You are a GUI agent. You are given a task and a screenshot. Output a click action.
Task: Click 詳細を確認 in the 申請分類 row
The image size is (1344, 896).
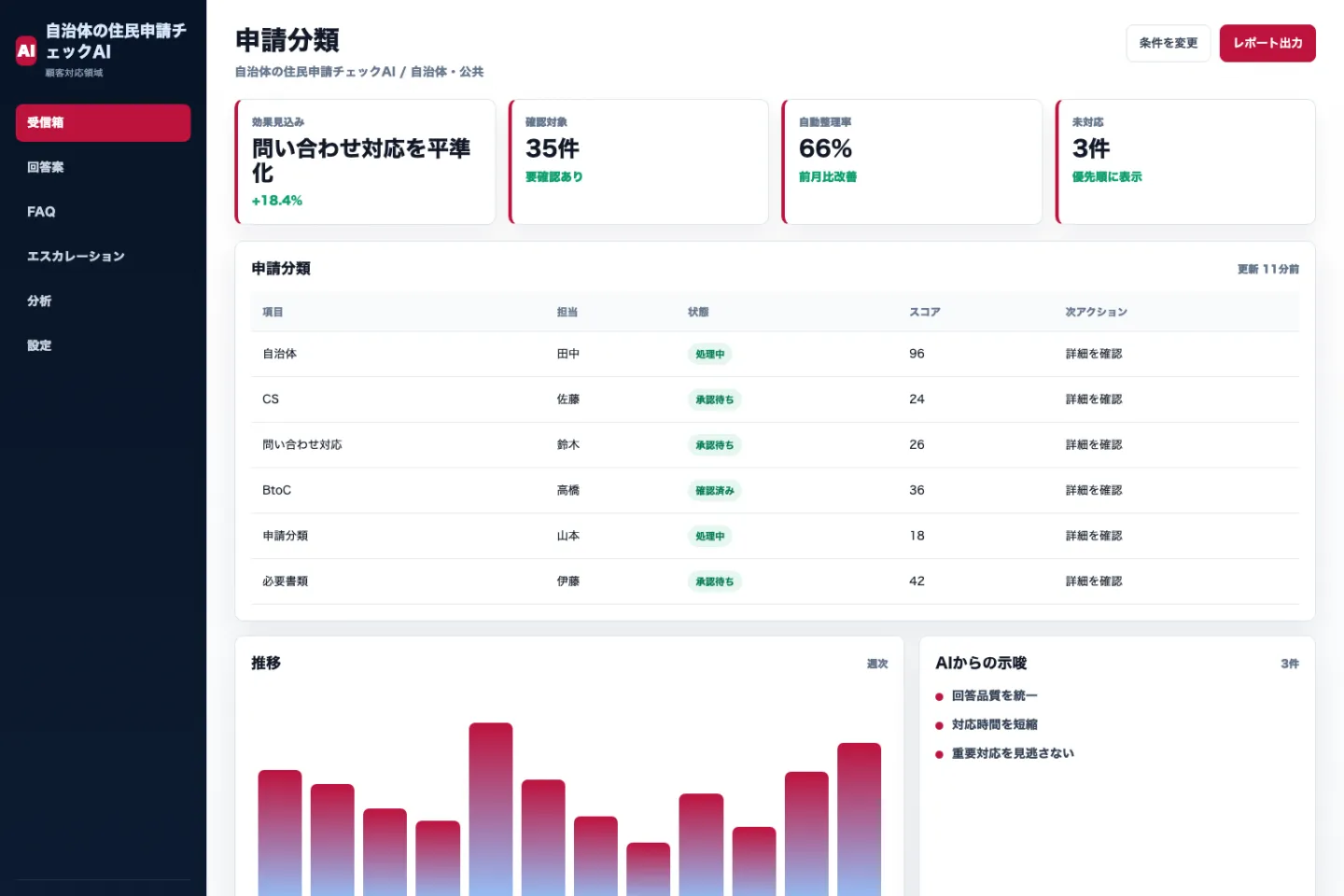(1094, 536)
